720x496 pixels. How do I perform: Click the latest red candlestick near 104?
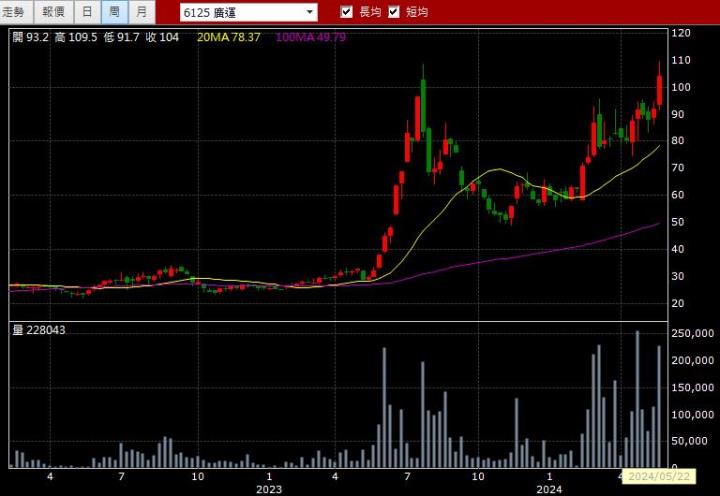click(x=660, y=90)
